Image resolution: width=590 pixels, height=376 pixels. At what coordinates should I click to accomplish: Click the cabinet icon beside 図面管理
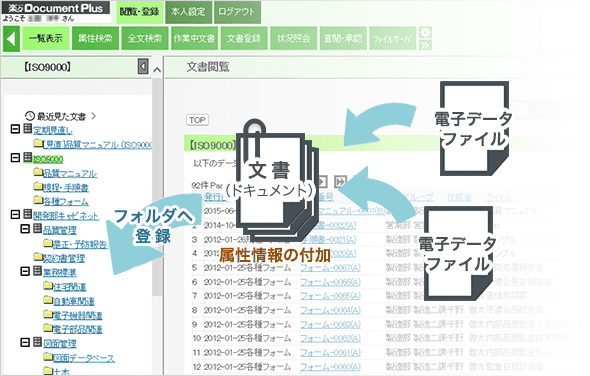[x=37, y=342]
